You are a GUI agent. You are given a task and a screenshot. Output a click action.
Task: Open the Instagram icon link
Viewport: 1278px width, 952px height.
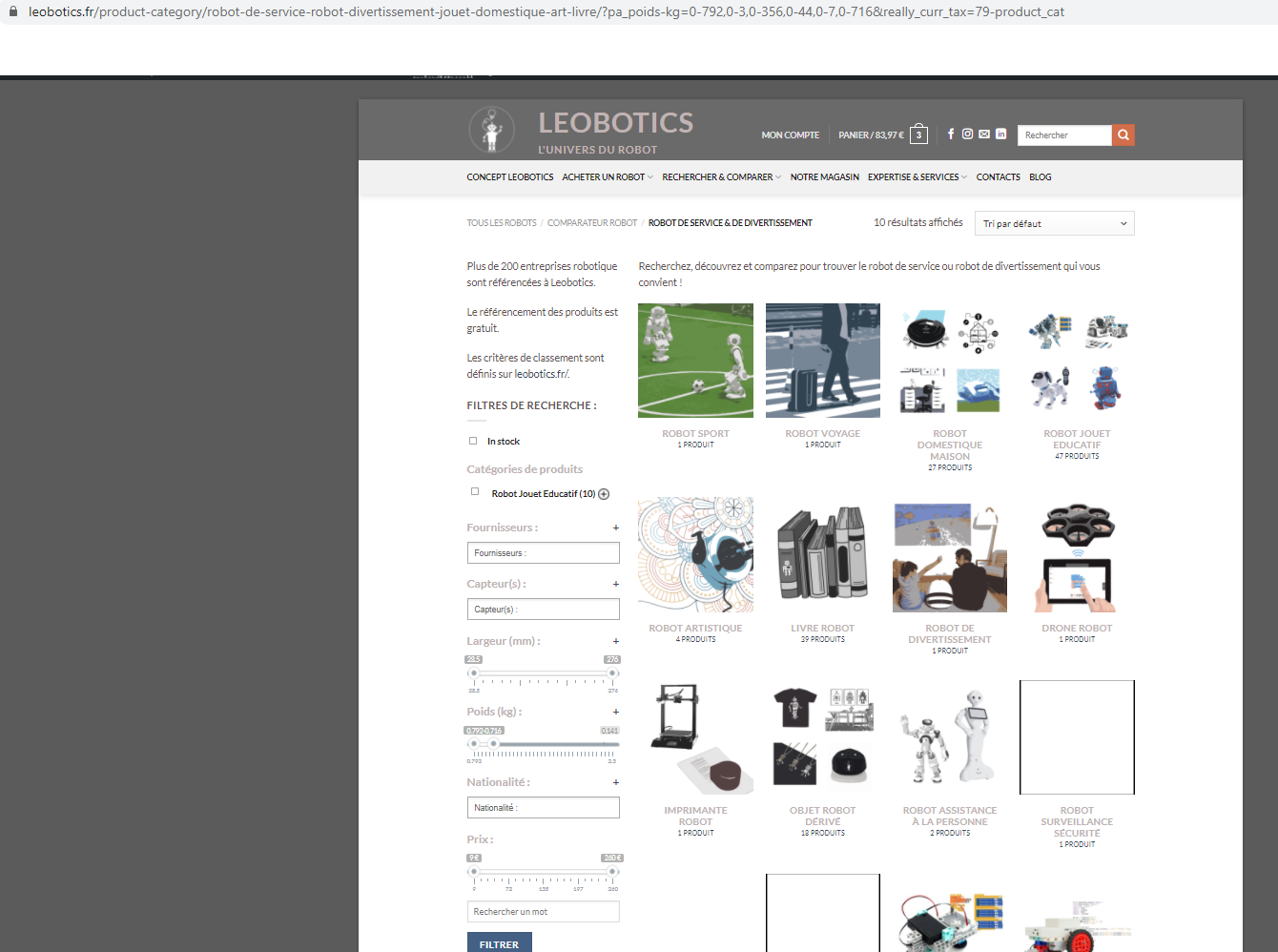tap(967, 135)
